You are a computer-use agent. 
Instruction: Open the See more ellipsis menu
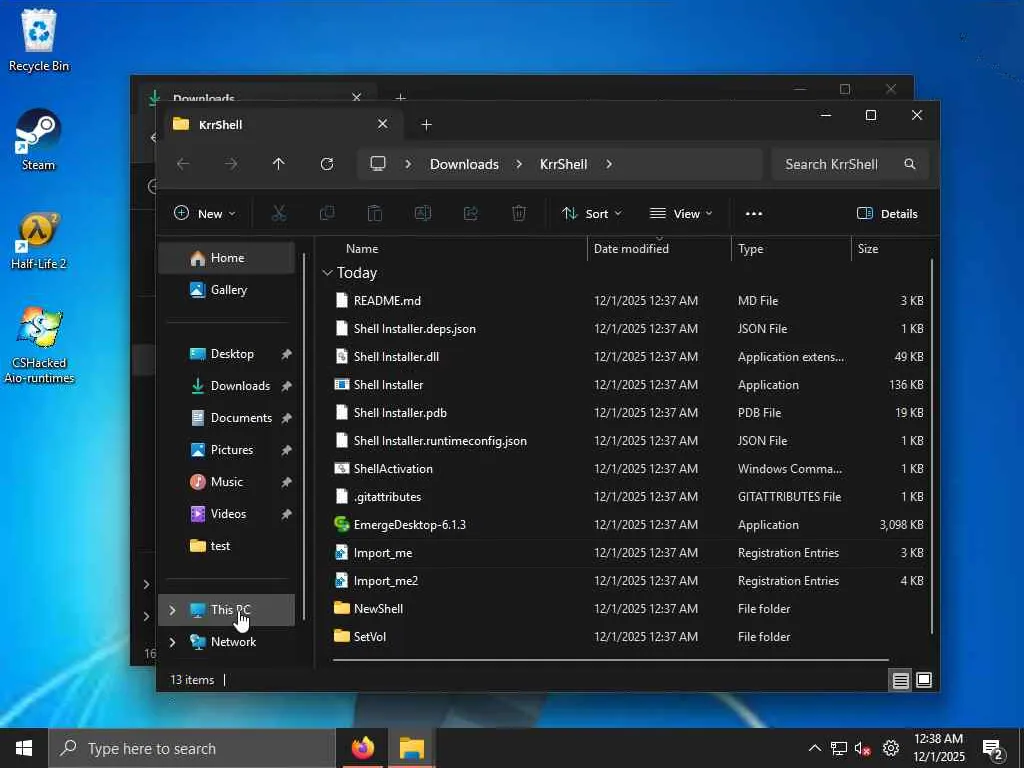coord(754,214)
